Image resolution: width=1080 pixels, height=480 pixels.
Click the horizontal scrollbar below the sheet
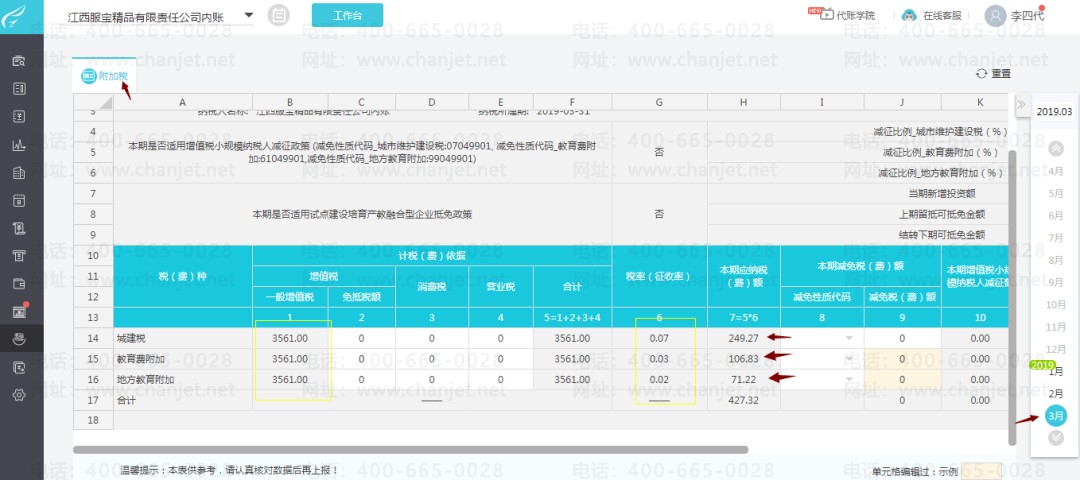pos(411,450)
